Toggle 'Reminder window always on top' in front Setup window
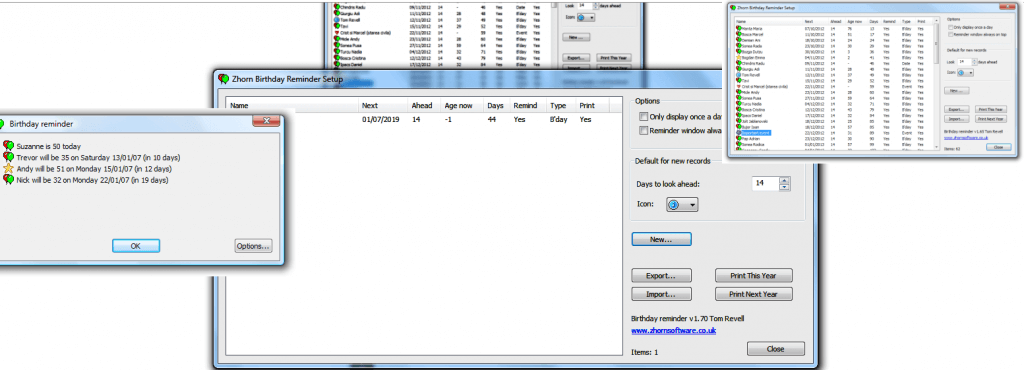The width and height of the screenshot is (1024, 370). point(644,131)
